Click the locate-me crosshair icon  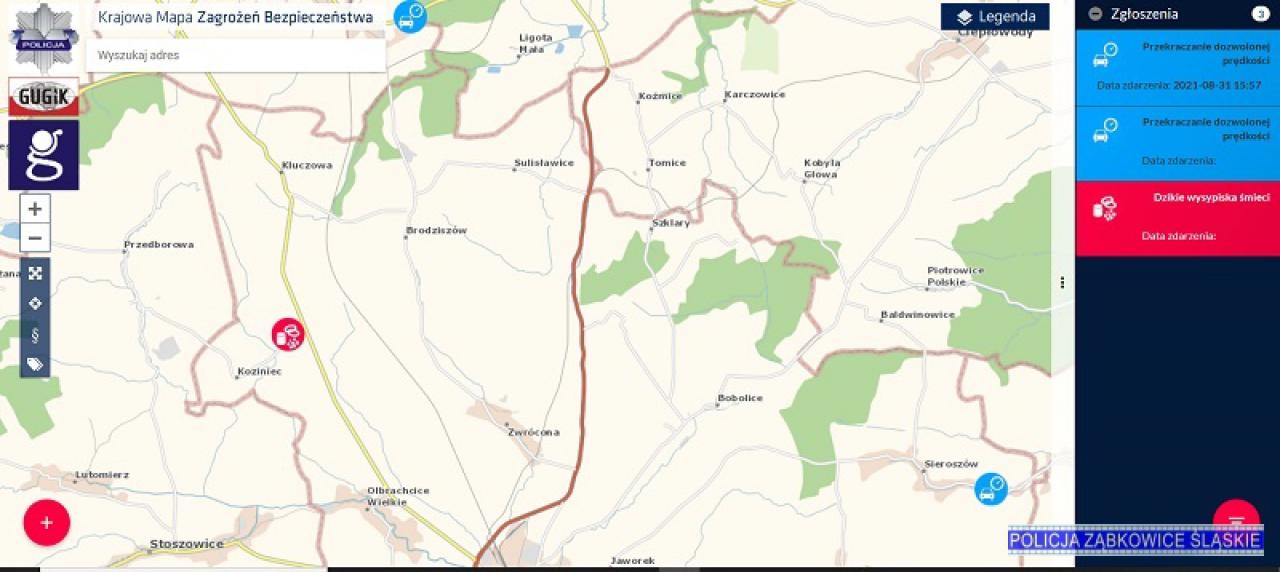(x=35, y=303)
